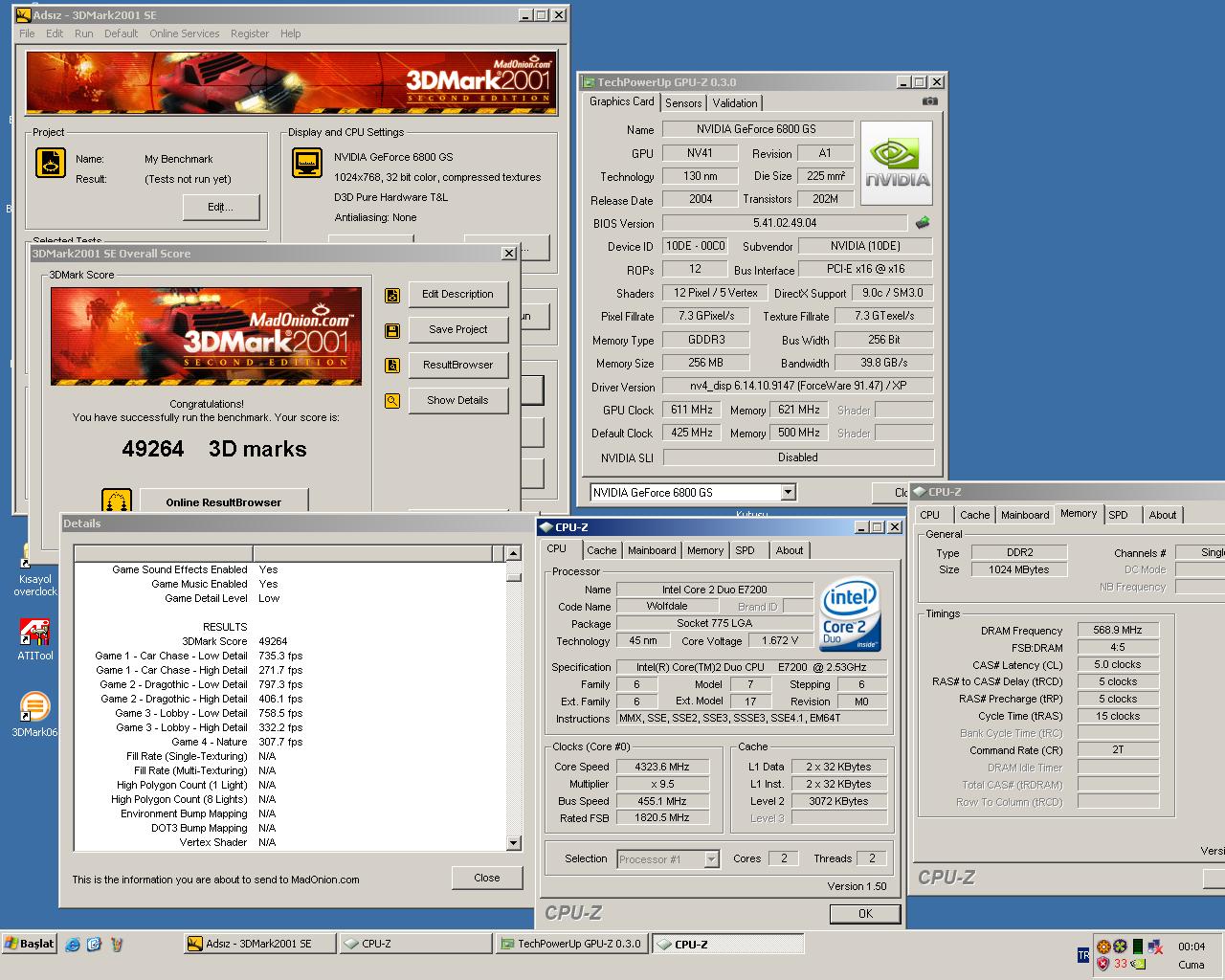Open the Online Services menu

pyautogui.click(x=184, y=33)
